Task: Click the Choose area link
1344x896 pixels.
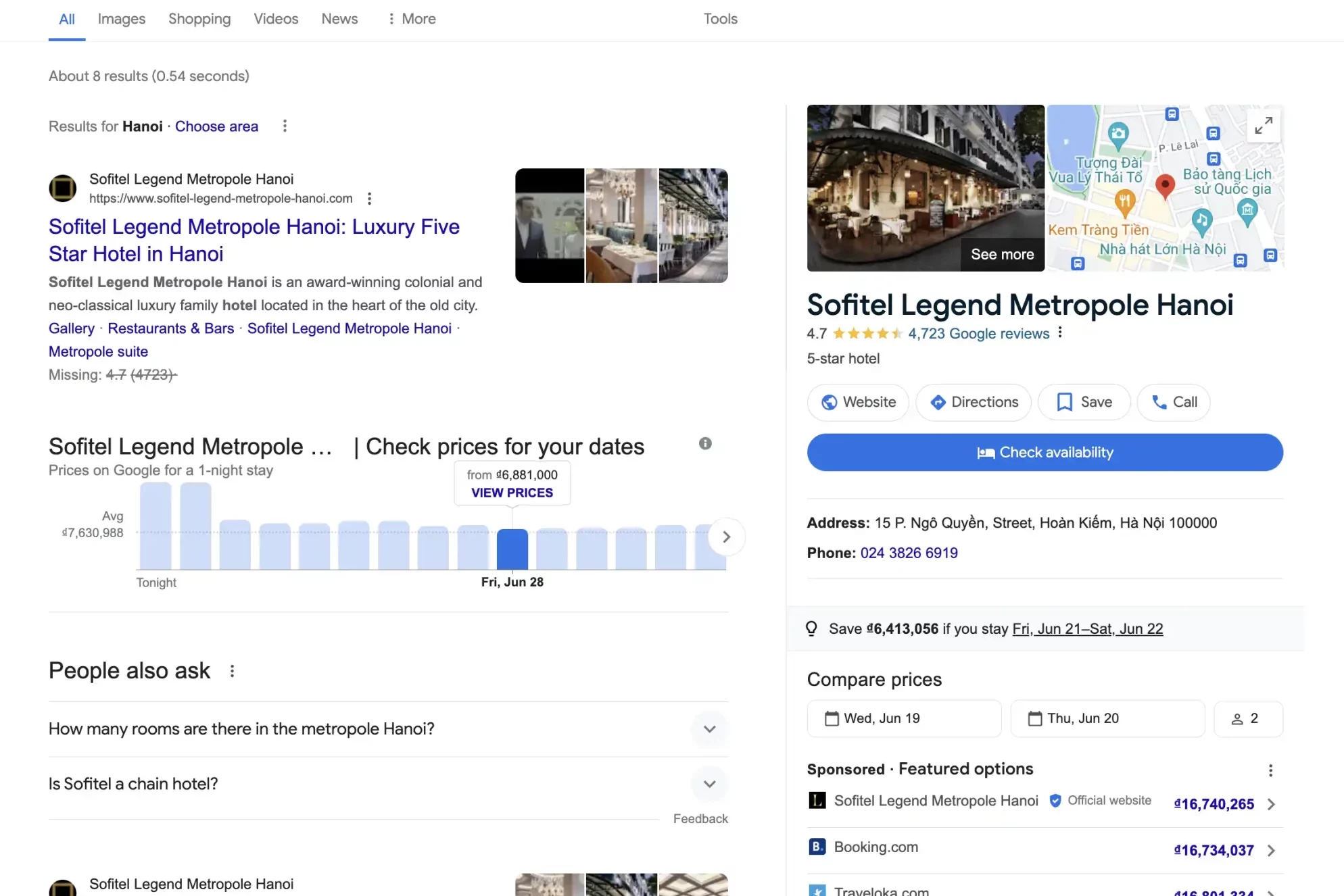Action: click(216, 126)
